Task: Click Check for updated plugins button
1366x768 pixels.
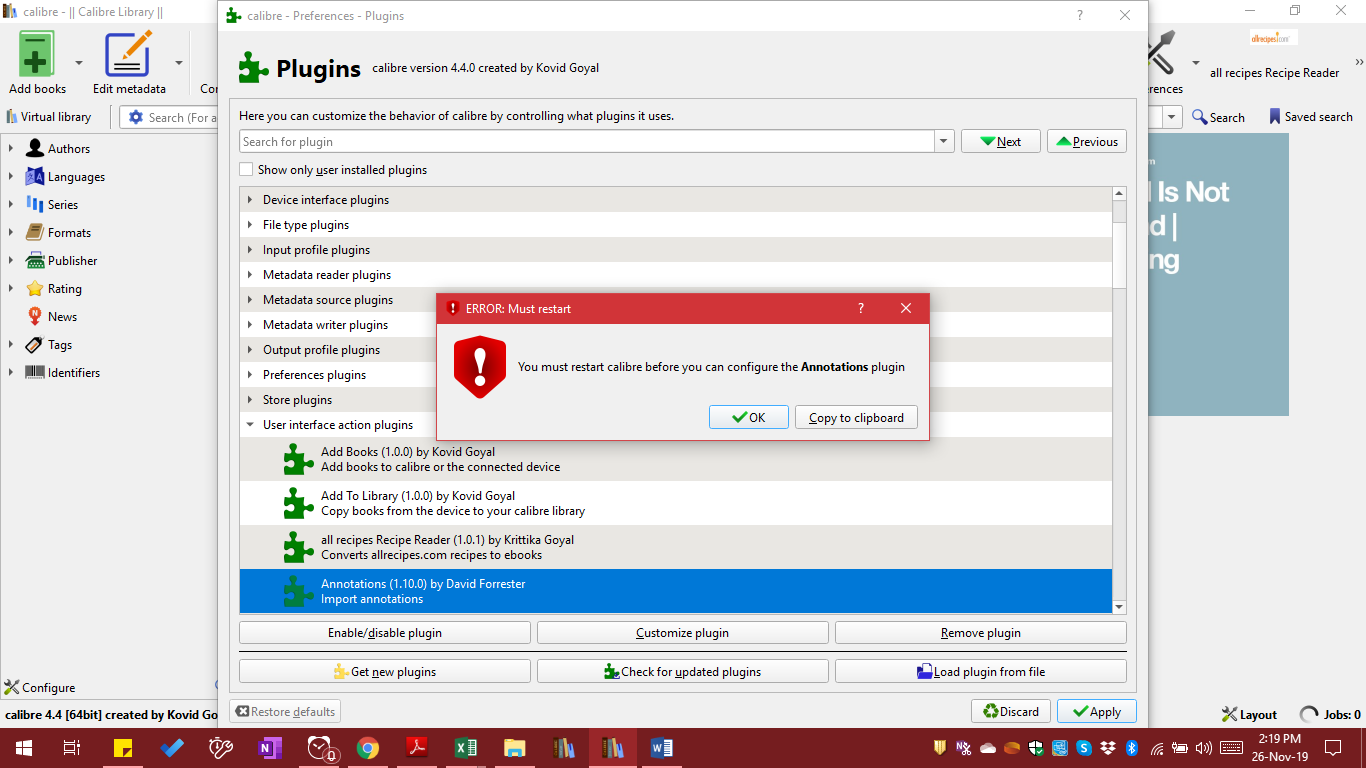Action: coord(683,672)
